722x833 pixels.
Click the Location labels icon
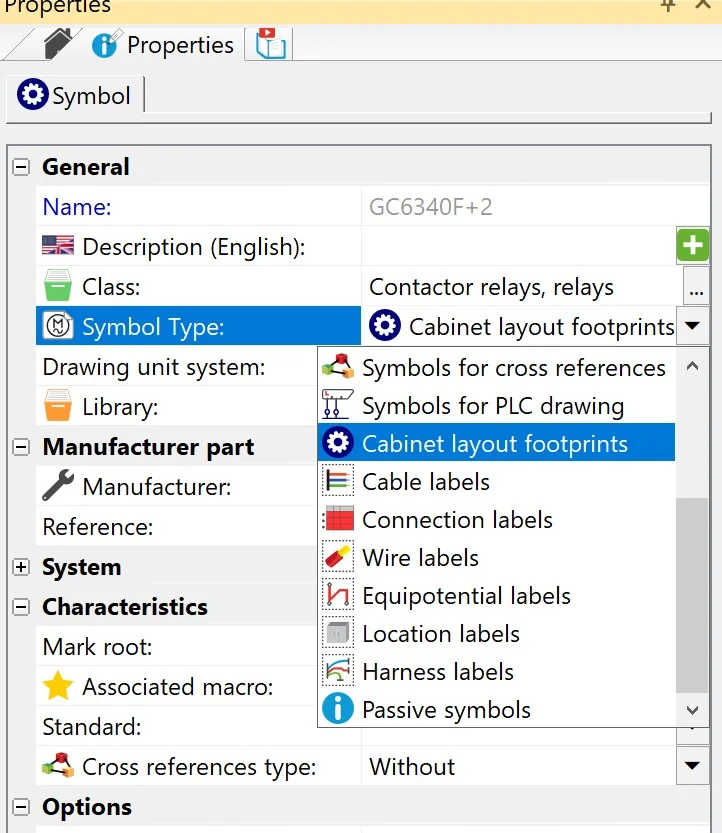[x=338, y=634]
